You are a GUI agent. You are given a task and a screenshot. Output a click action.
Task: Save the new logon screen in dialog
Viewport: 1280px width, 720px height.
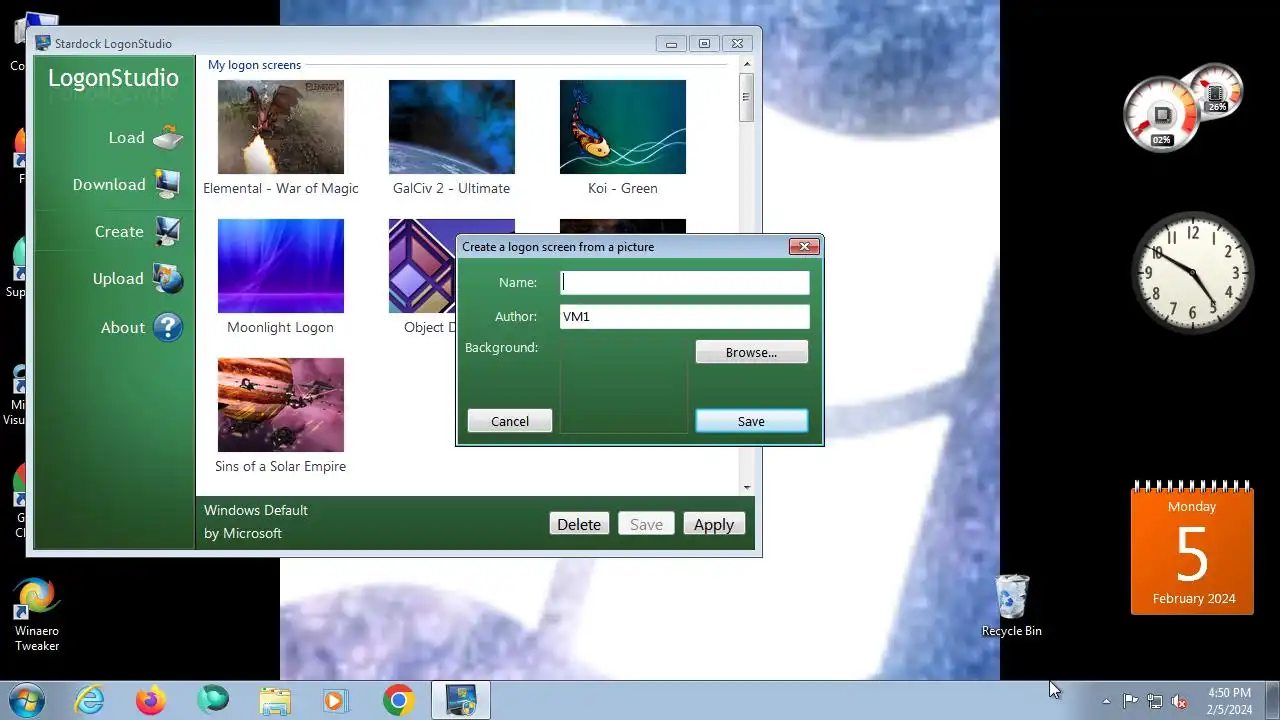[x=752, y=421]
